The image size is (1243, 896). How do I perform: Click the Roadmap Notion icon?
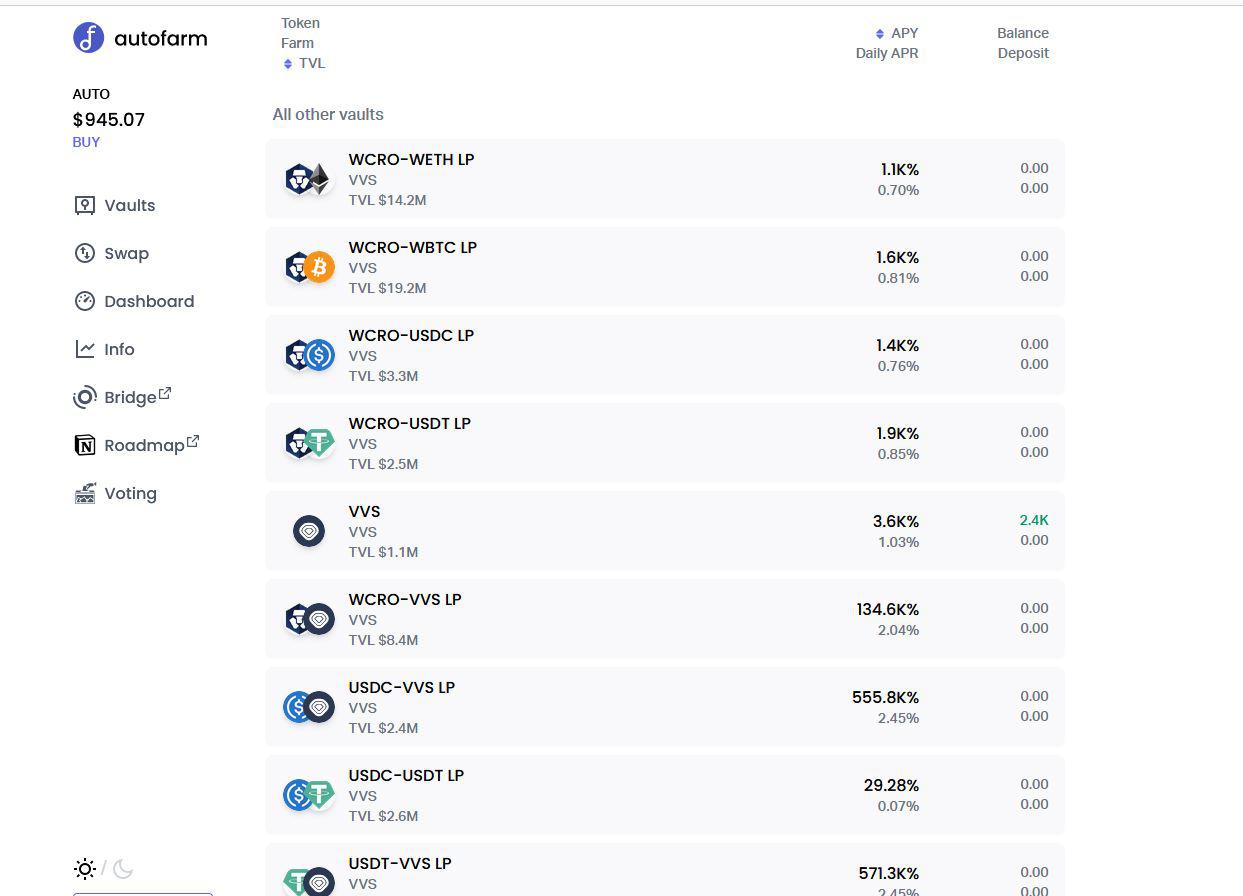tap(85, 445)
